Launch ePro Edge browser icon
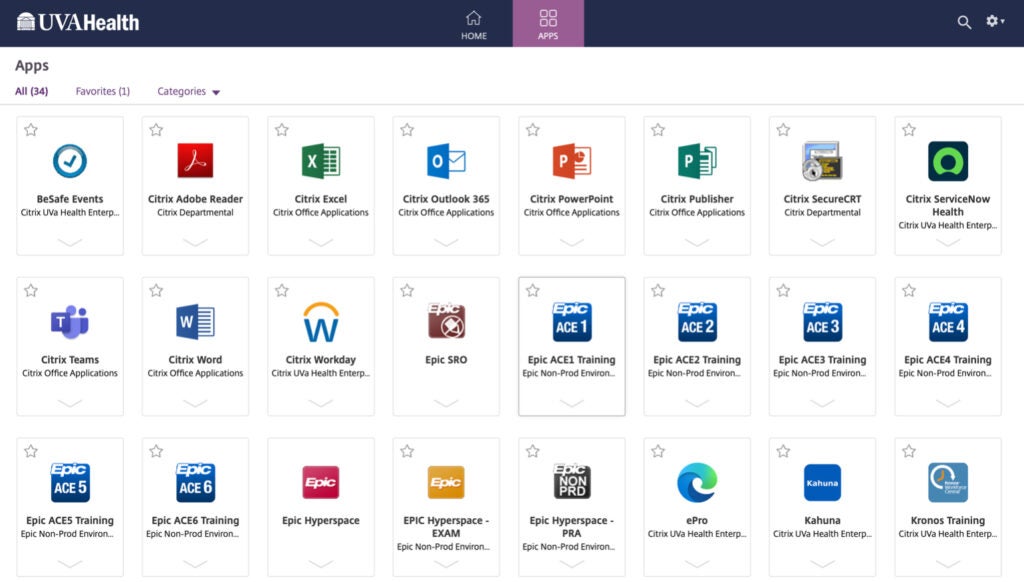 697,482
